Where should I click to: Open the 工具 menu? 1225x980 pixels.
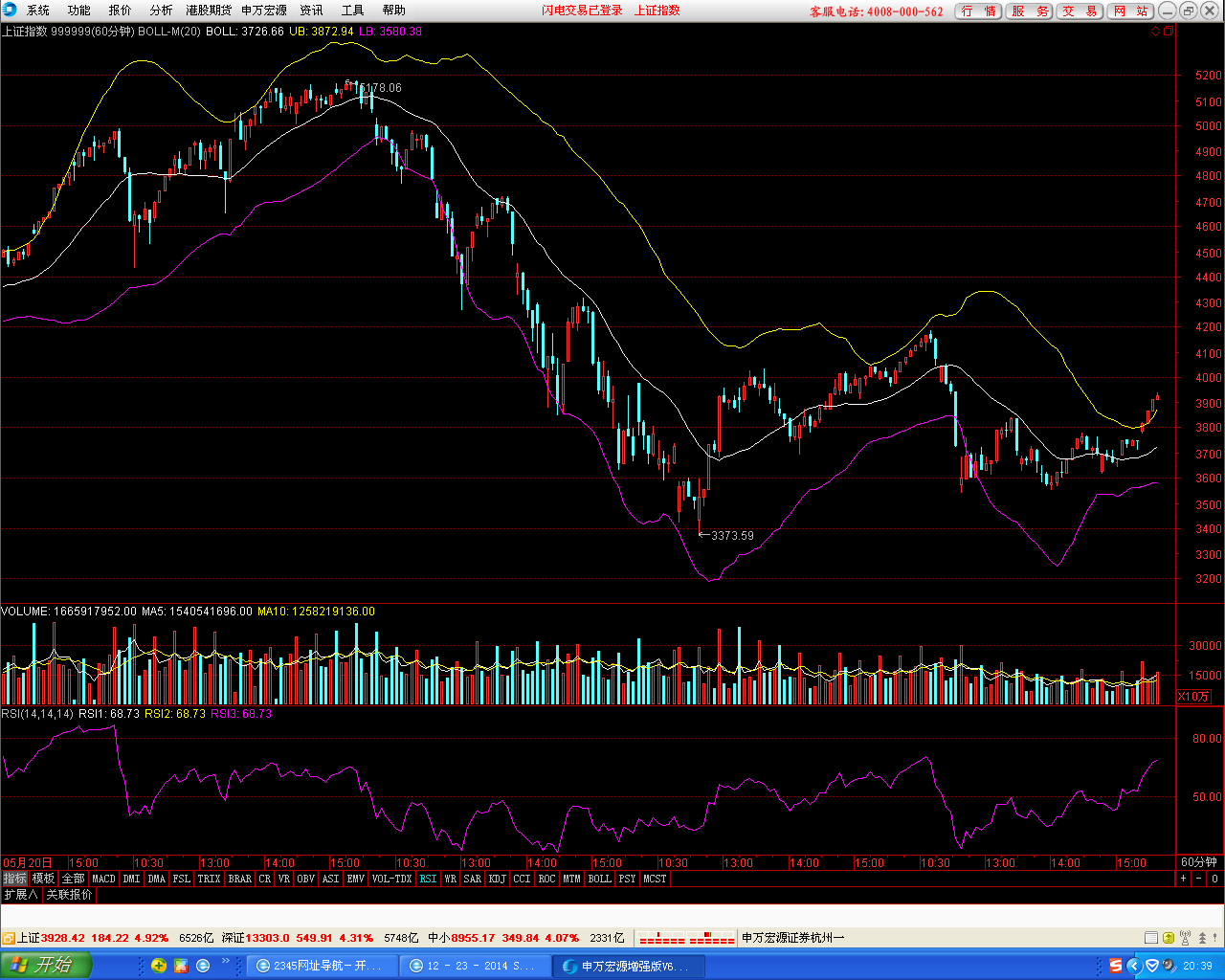[x=353, y=11]
